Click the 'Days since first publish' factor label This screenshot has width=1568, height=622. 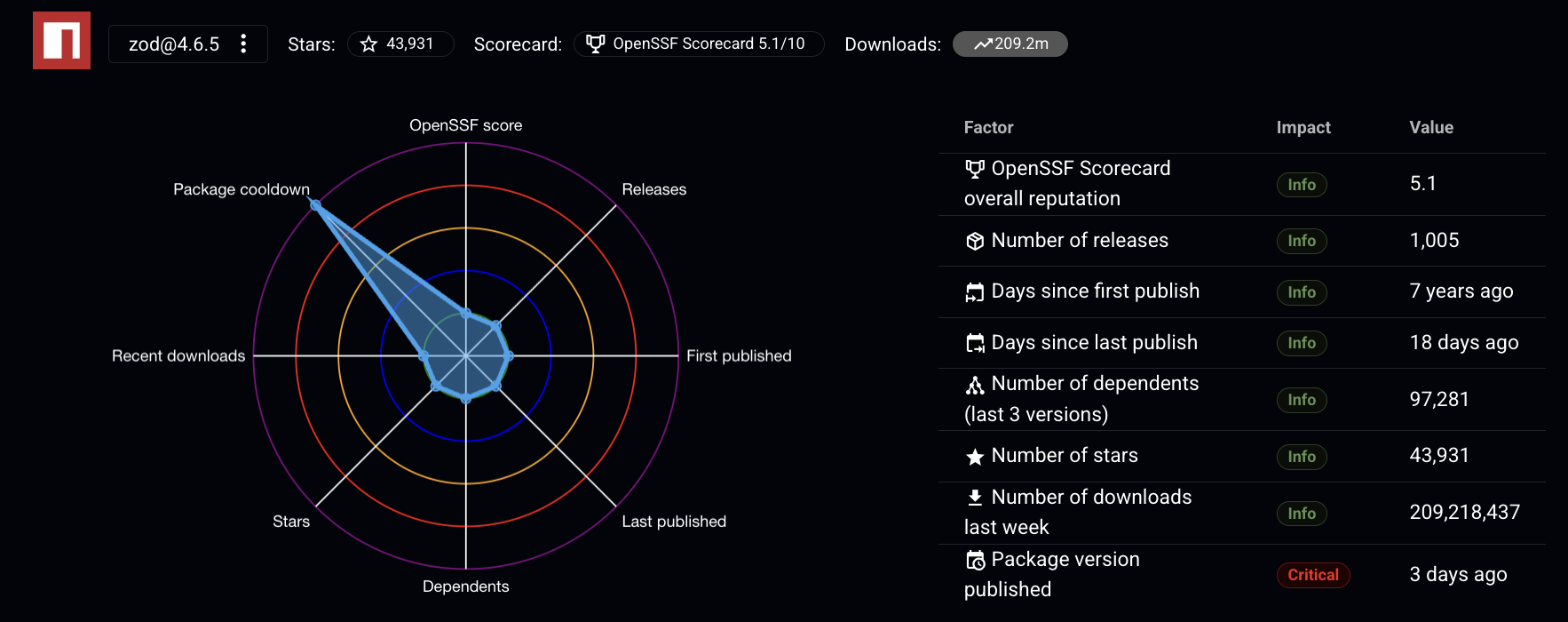(1096, 291)
